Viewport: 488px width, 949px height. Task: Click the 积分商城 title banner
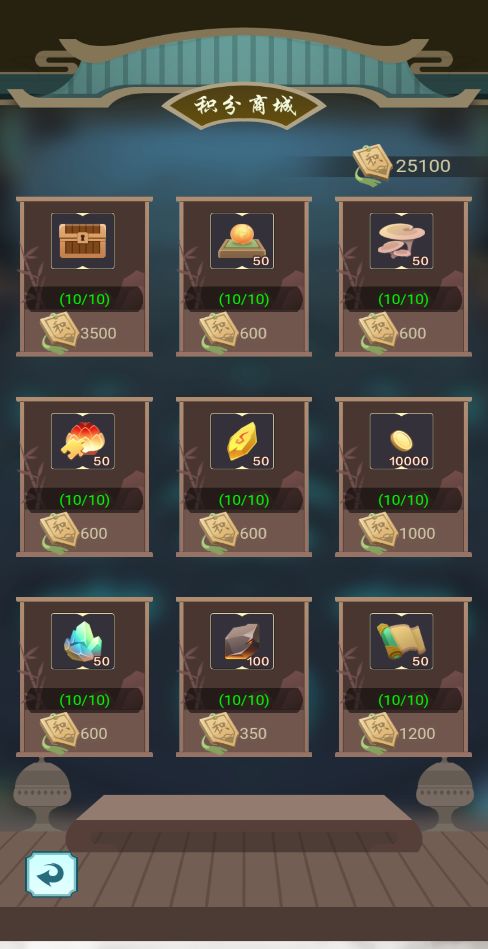pyautogui.click(x=244, y=107)
